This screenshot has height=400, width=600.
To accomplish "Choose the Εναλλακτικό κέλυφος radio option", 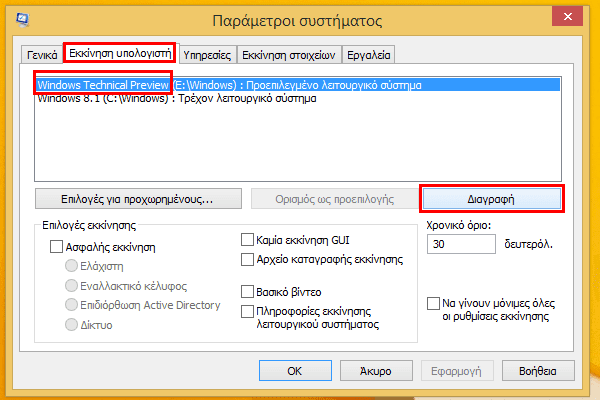I will pyautogui.click(x=71, y=286).
